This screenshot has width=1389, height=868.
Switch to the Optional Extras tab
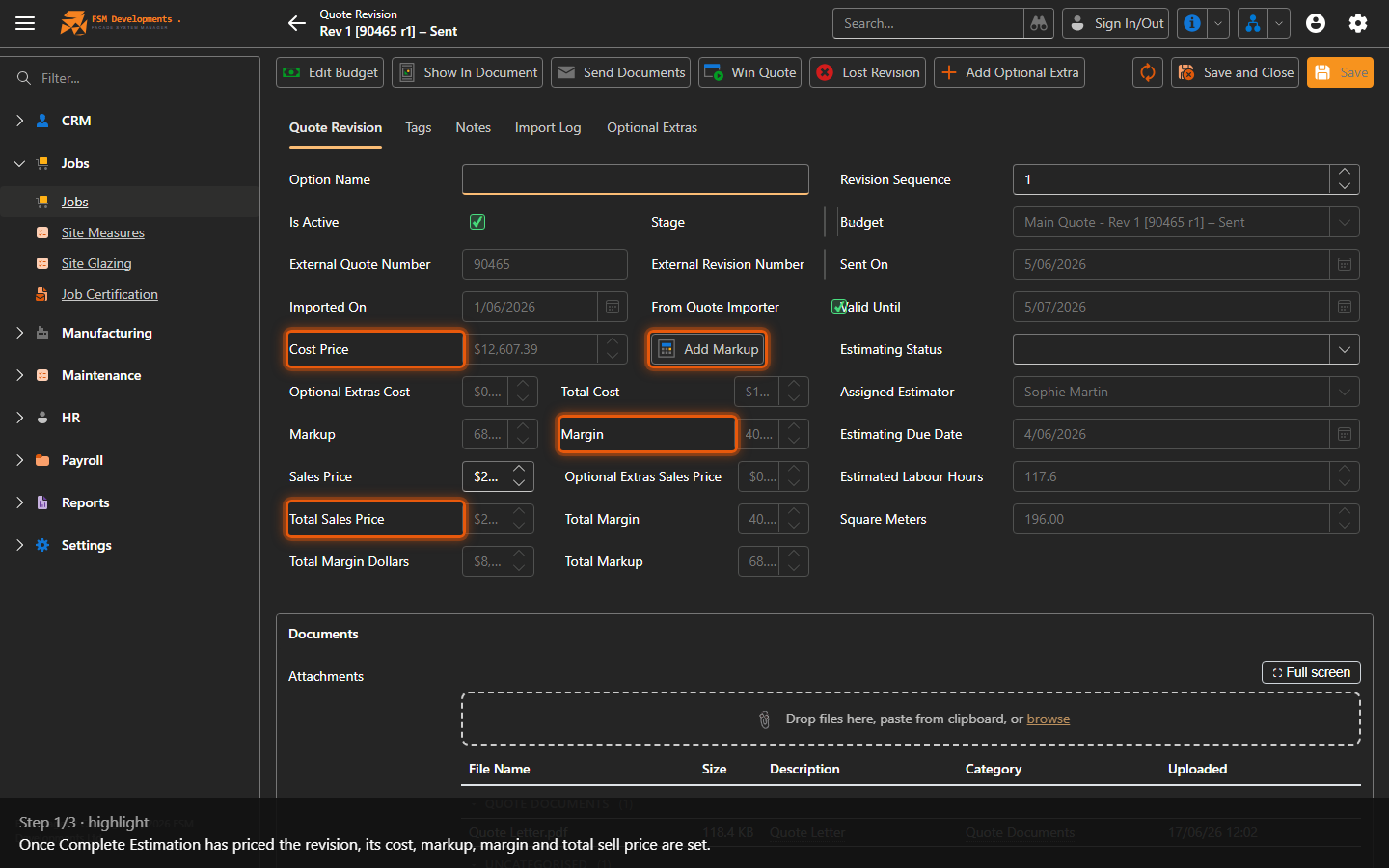652,127
